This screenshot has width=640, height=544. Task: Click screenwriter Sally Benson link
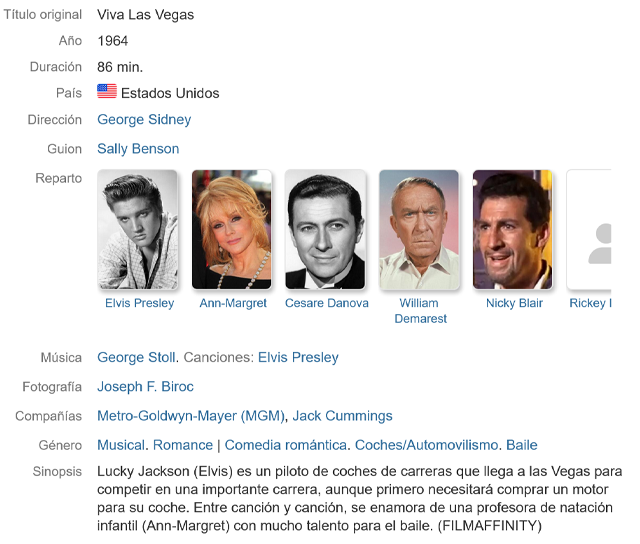click(138, 149)
